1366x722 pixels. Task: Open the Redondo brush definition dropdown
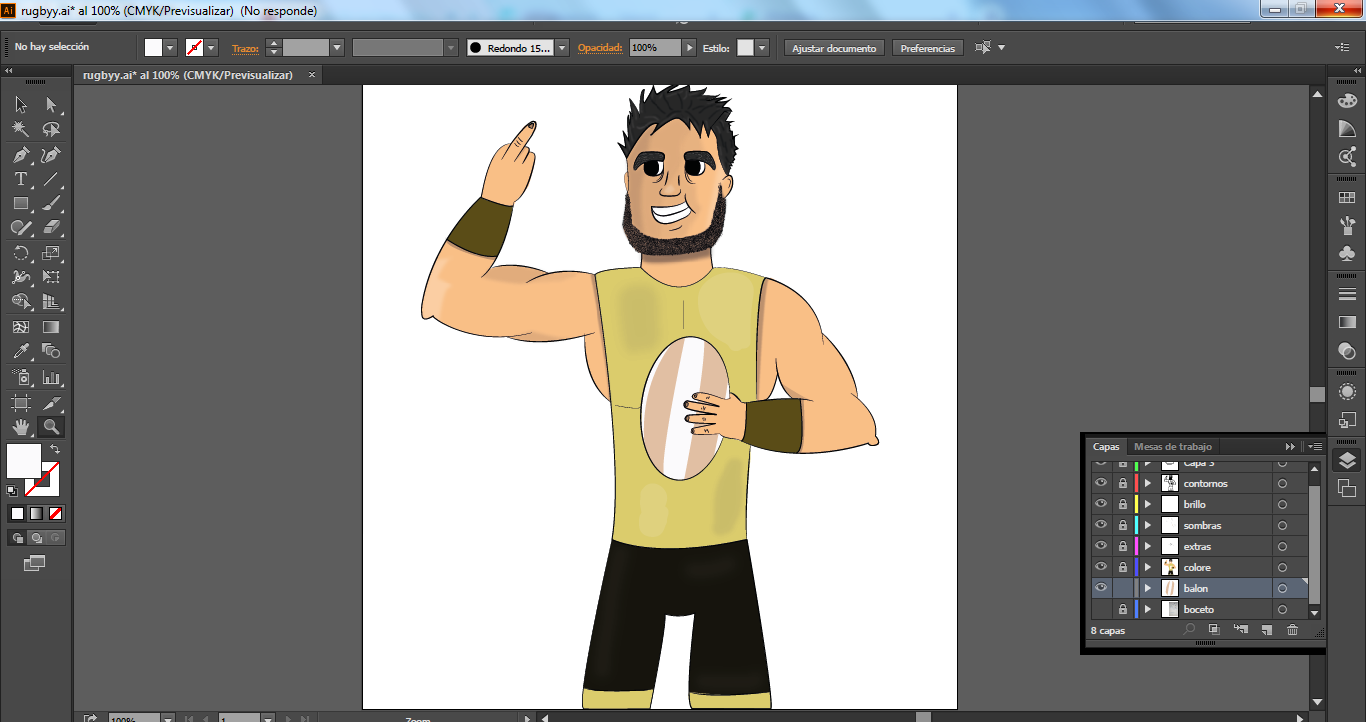point(562,48)
